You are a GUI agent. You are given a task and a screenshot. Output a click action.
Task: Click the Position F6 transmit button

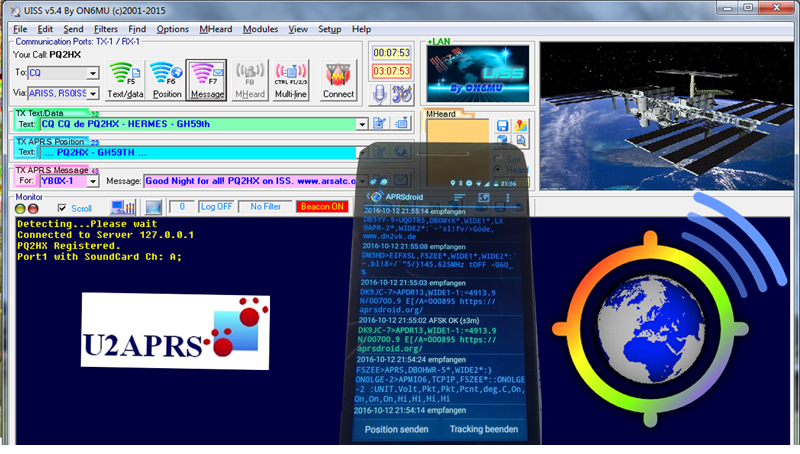pos(167,80)
